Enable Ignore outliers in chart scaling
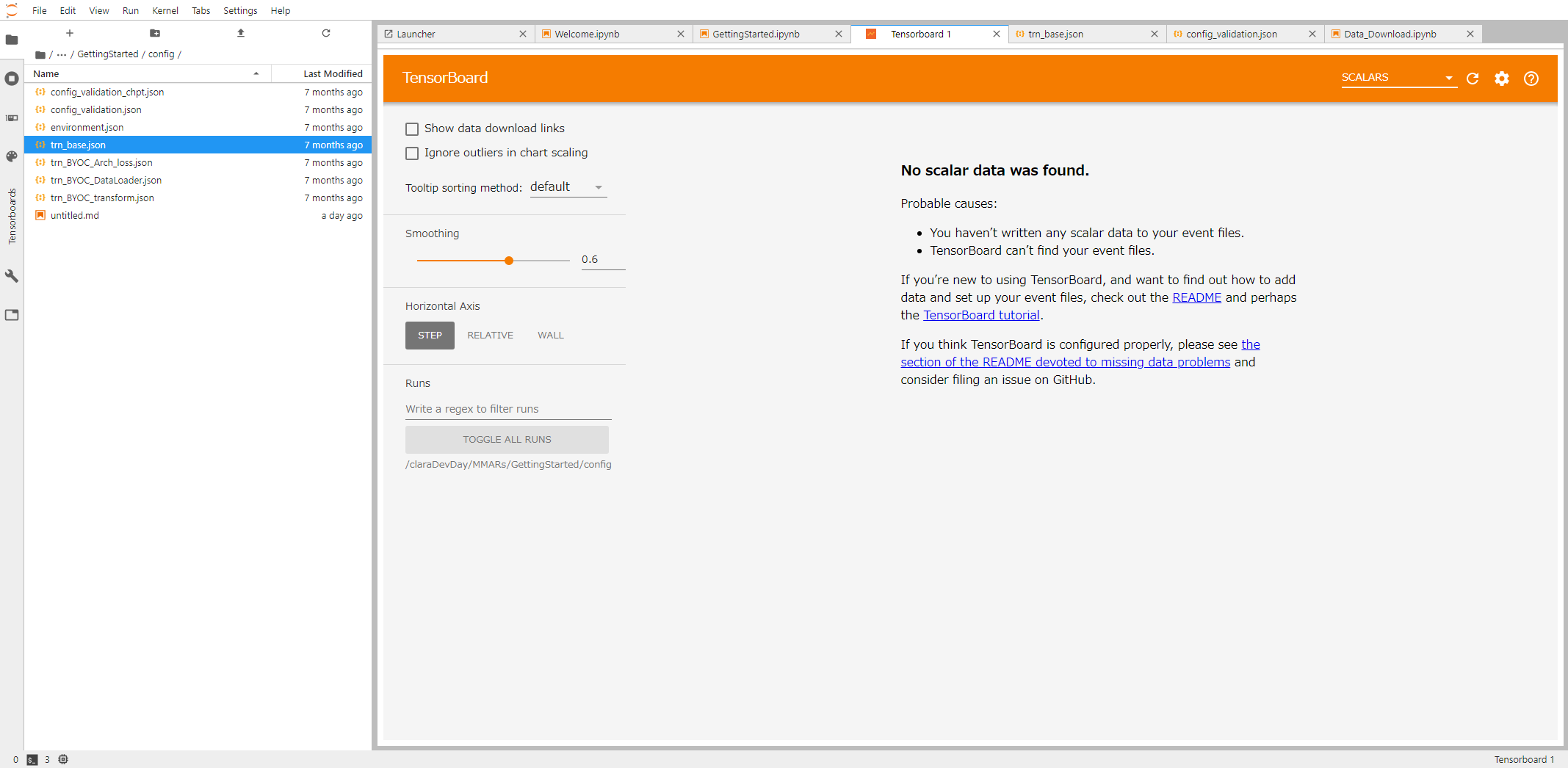Screen dimensions: 1568x768 [412, 153]
